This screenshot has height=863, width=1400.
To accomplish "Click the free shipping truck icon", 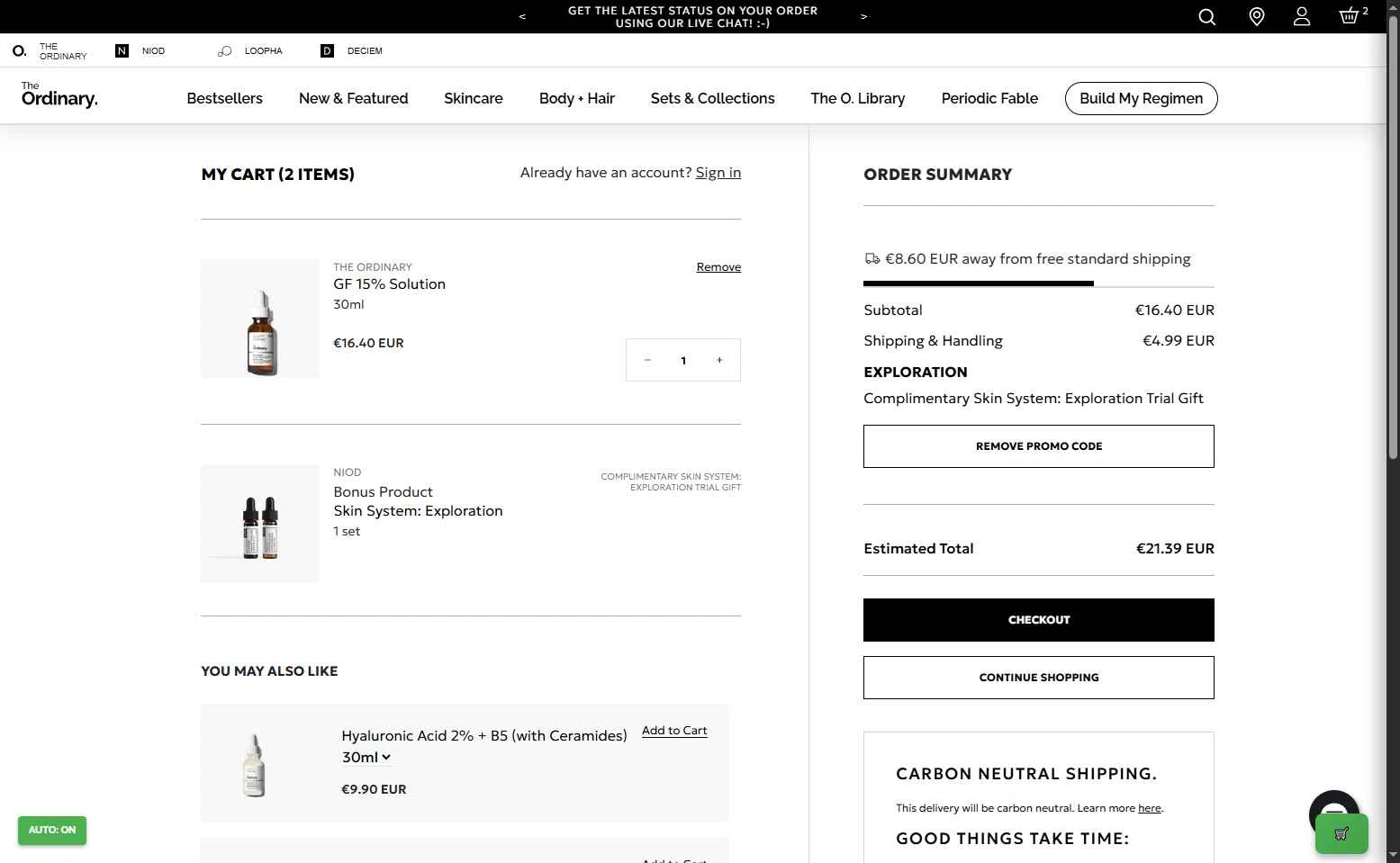I will 872,259.
